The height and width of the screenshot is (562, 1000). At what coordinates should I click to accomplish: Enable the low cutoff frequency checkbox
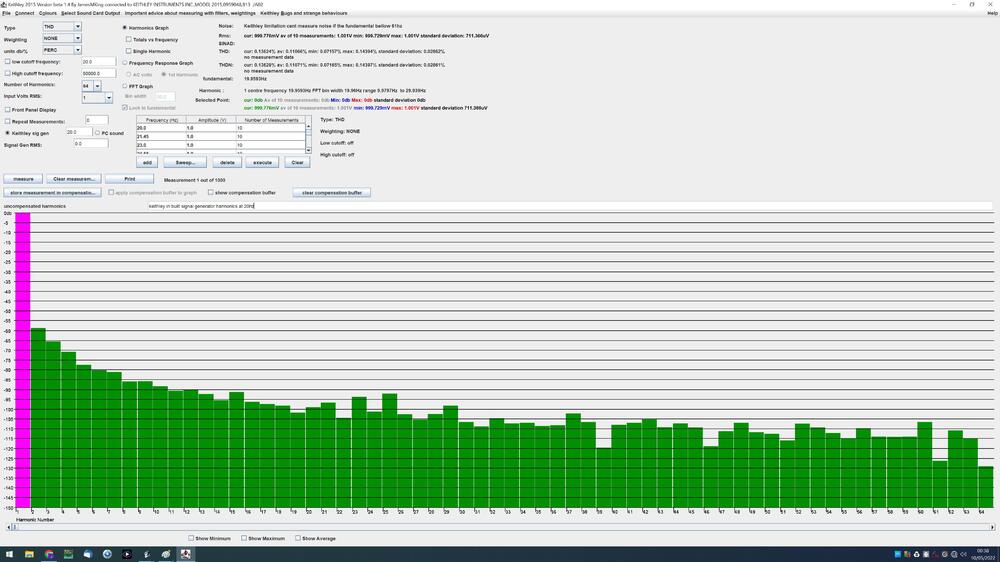tap(8, 62)
